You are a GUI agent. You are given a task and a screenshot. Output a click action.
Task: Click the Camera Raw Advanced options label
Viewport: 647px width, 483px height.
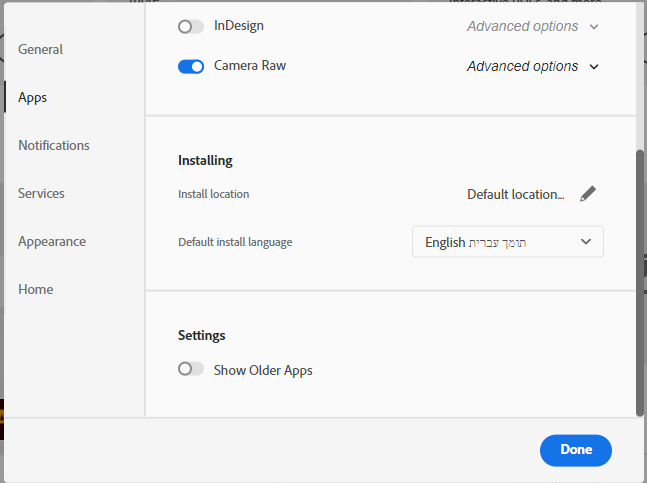click(x=522, y=67)
